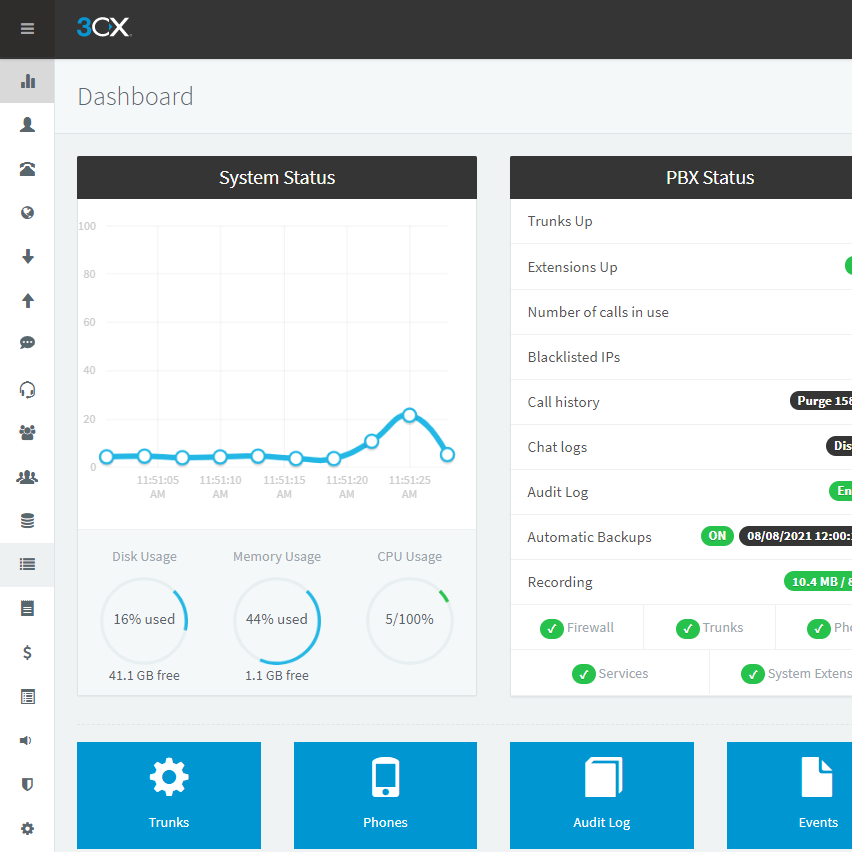Viewport: 852px width, 852px height.
Task: Click Number of calls in use
Action: coord(598,312)
